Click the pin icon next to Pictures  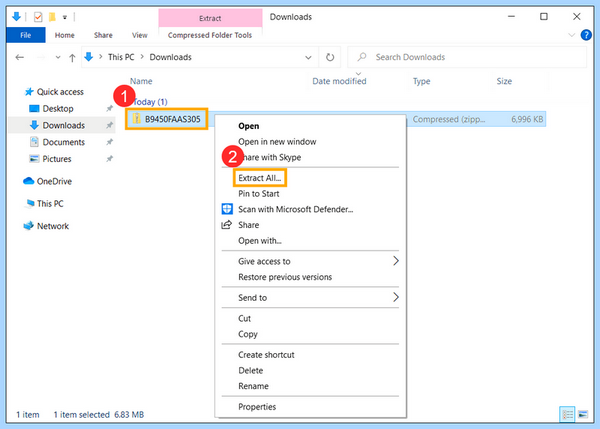pos(109,158)
